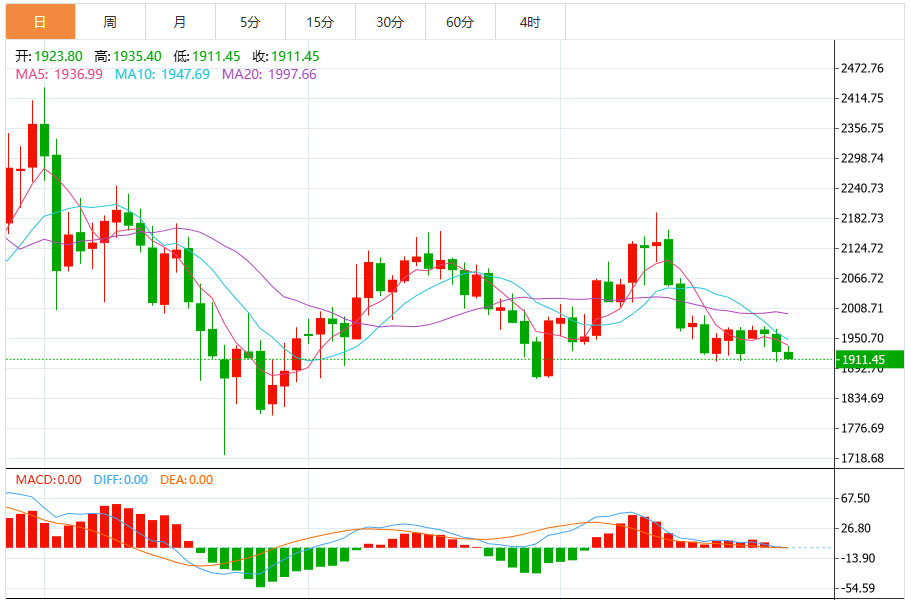911x600 pixels.
Task: Click the 高: 1935.40 high price readout
Action: (128, 56)
